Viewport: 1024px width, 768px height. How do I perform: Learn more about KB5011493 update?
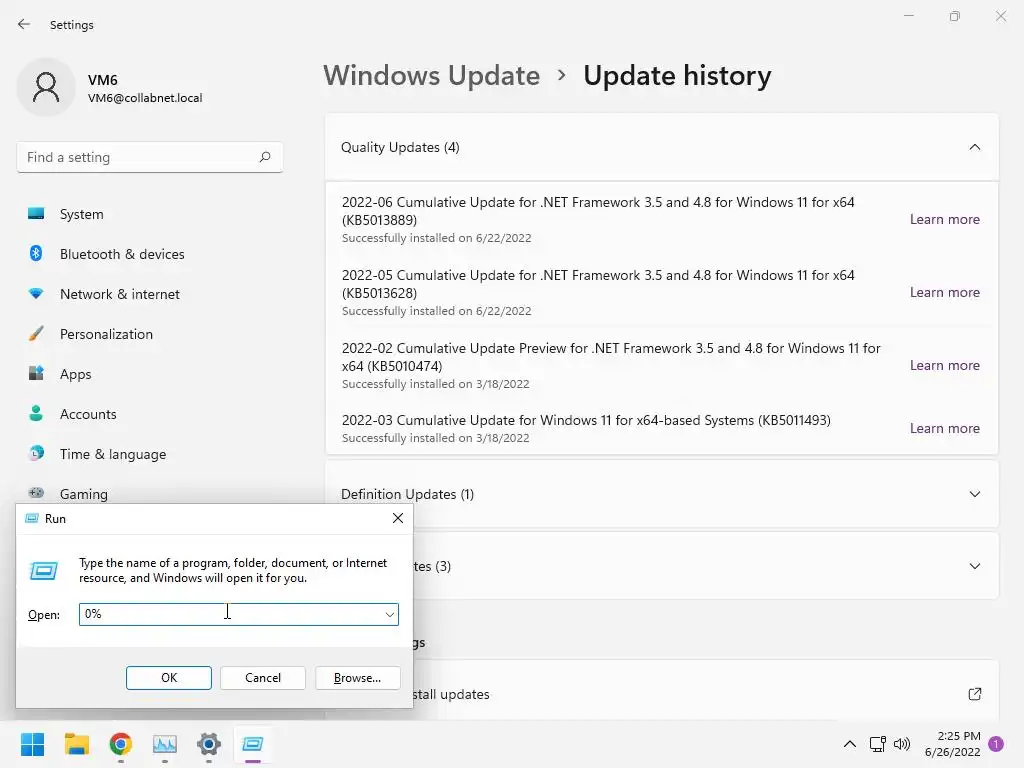tap(944, 428)
